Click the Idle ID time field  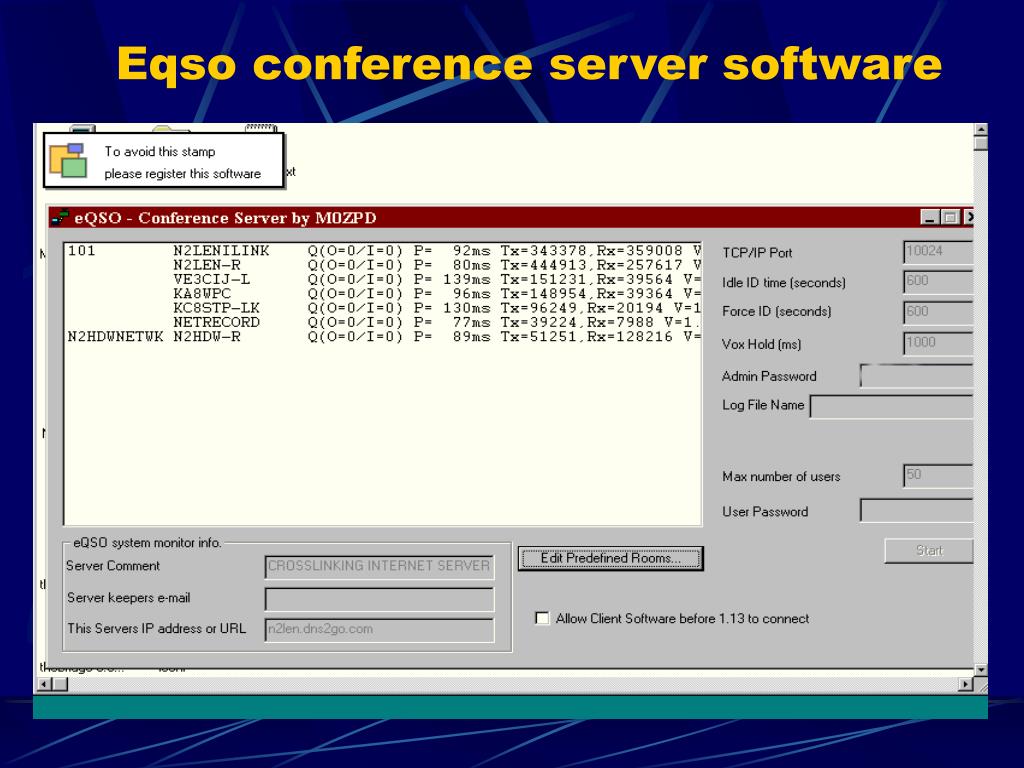pos(938,281)
